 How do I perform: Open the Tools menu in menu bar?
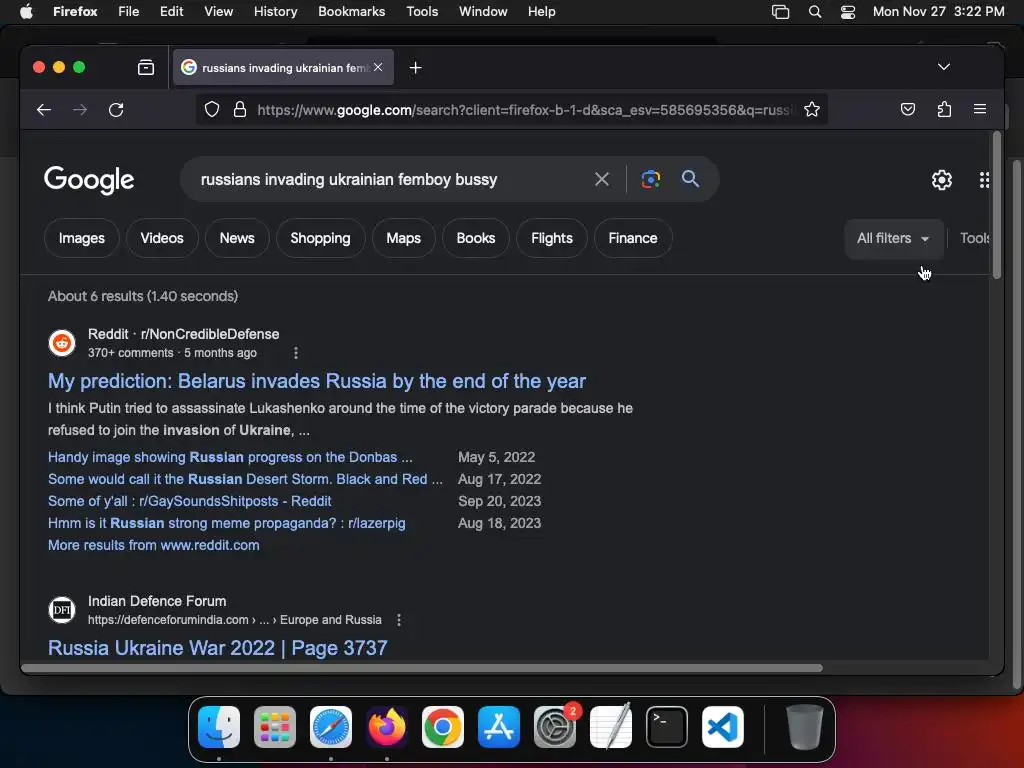point(422,12)
